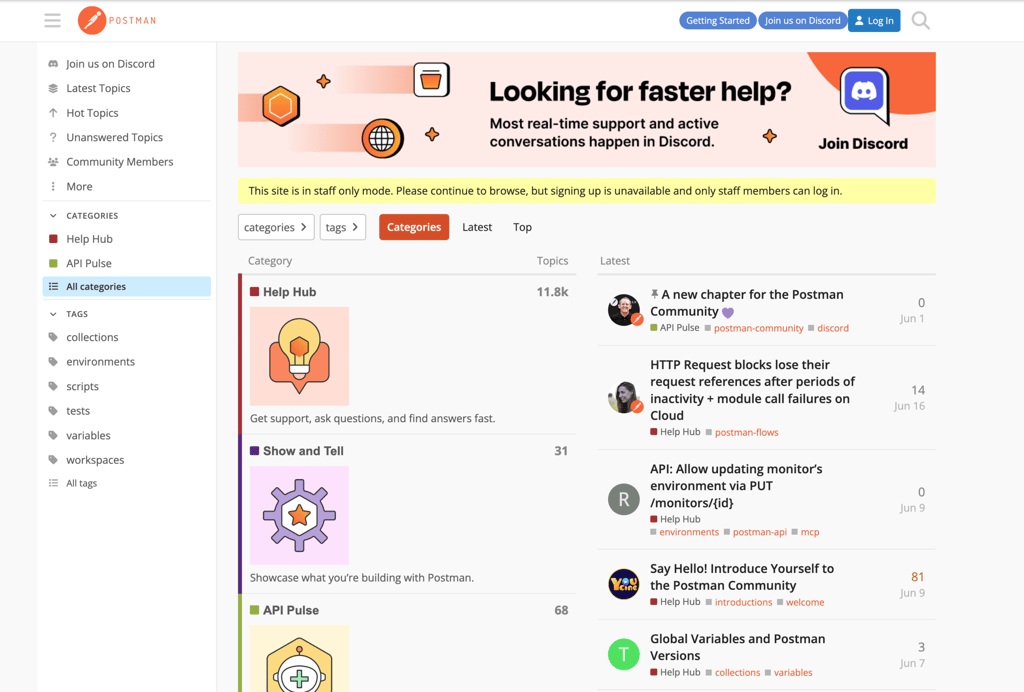Image resolution: width=1024 pixels, height=692 pixels.
Task: Click the mcp tag
Action: [x=810, y=532]
